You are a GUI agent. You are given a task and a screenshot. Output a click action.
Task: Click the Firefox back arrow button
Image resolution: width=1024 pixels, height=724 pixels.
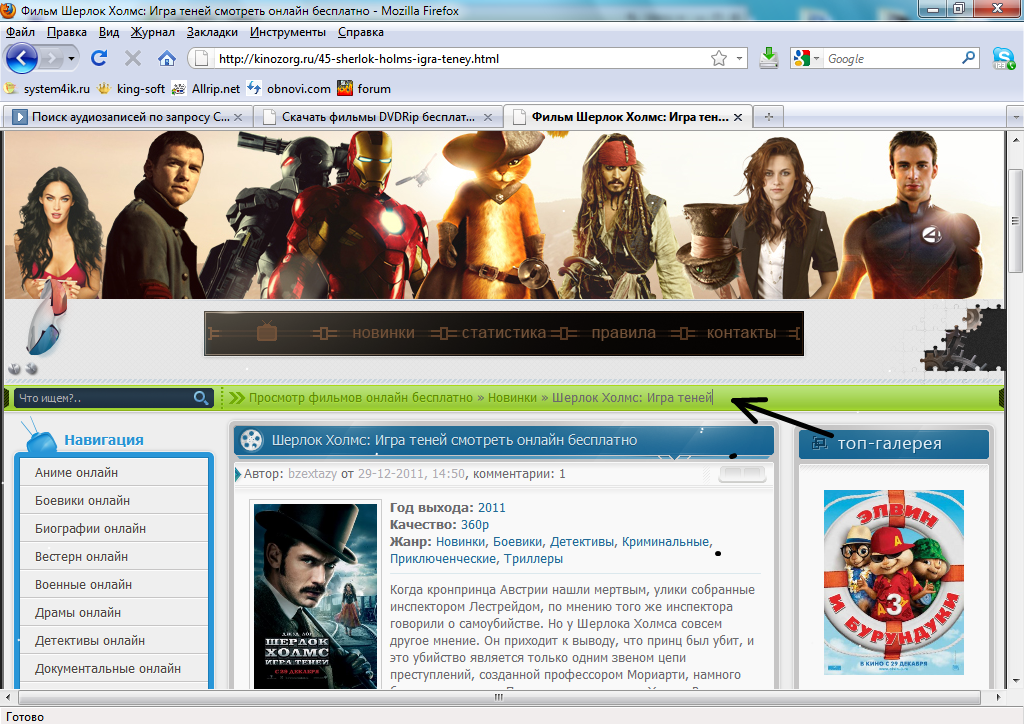click(x=23, y=58)
